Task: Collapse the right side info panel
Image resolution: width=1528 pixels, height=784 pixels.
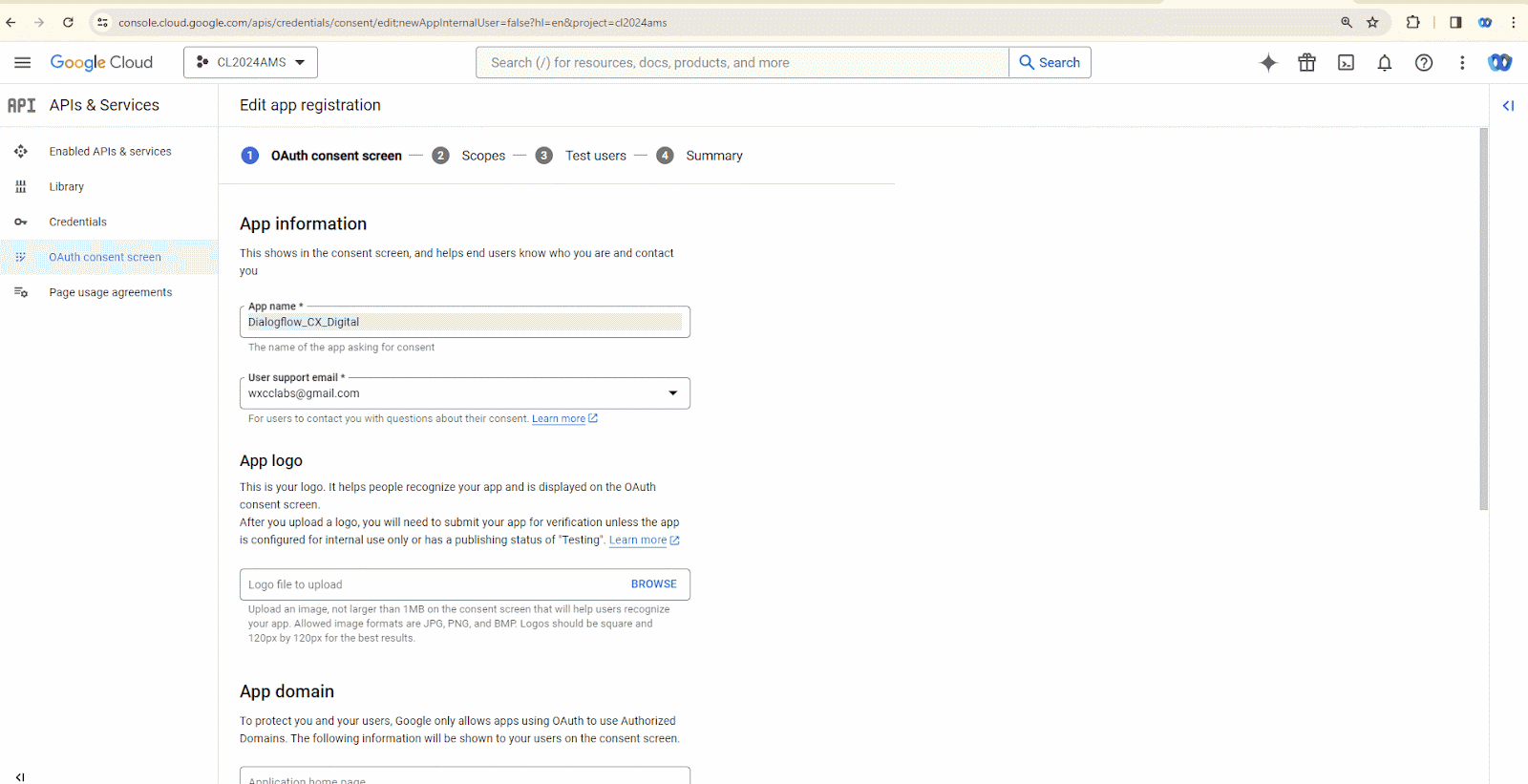Action: pos(1508,105)
